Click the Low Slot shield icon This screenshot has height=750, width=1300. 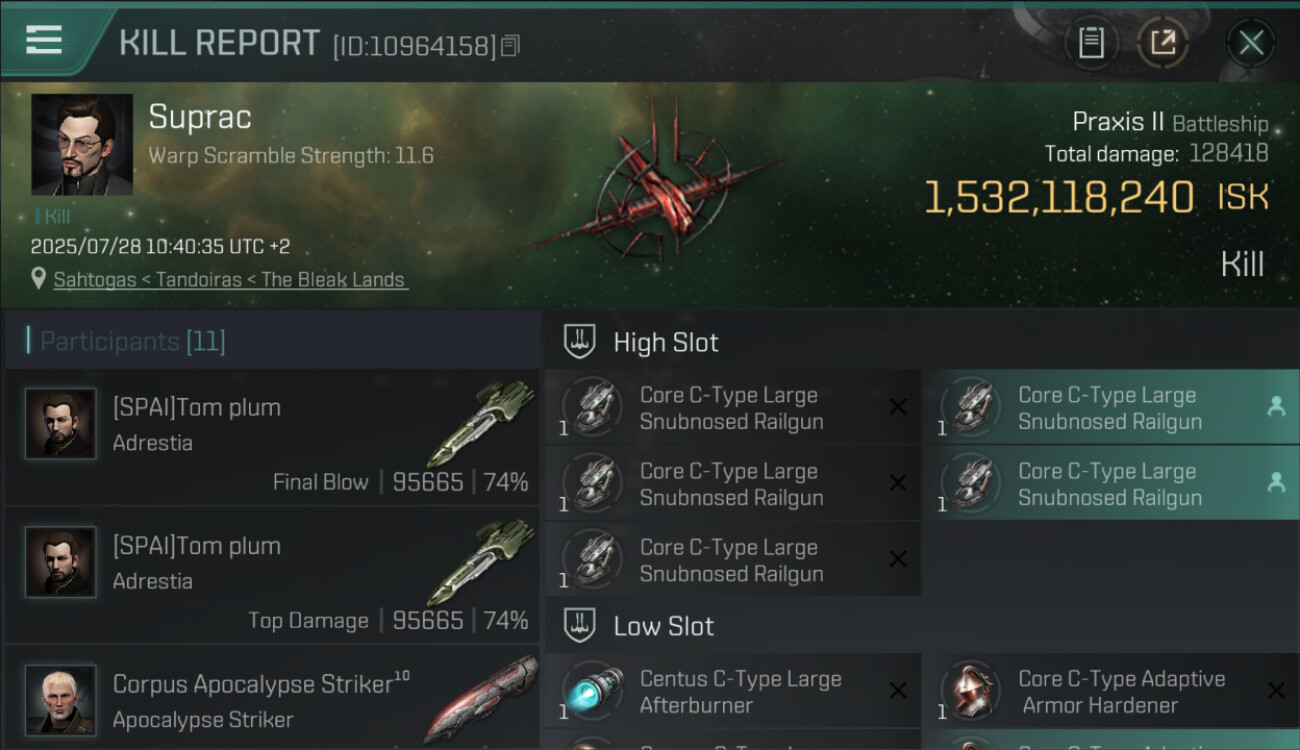pos(580,626)
